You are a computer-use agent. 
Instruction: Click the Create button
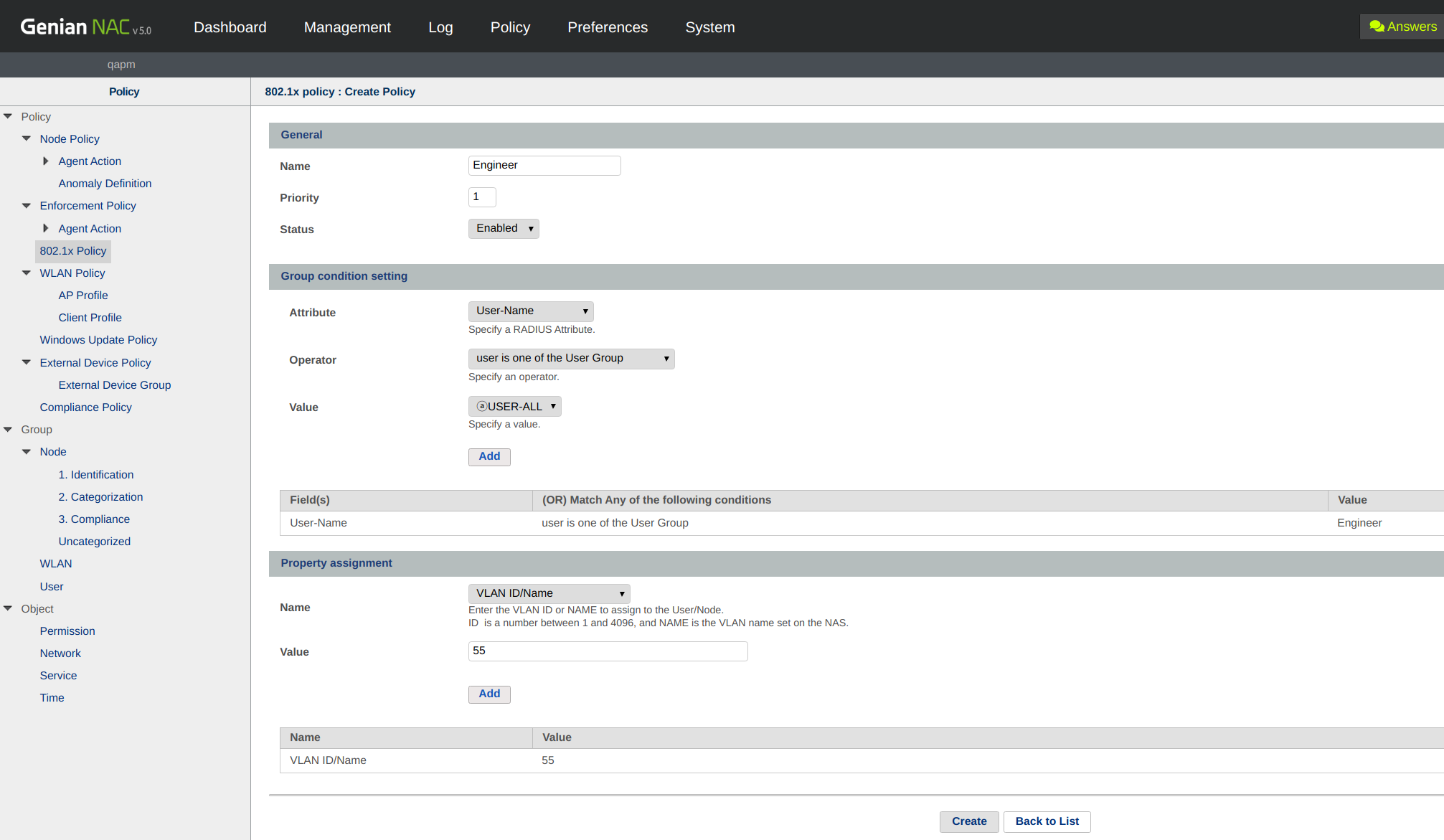coord(969,821)
